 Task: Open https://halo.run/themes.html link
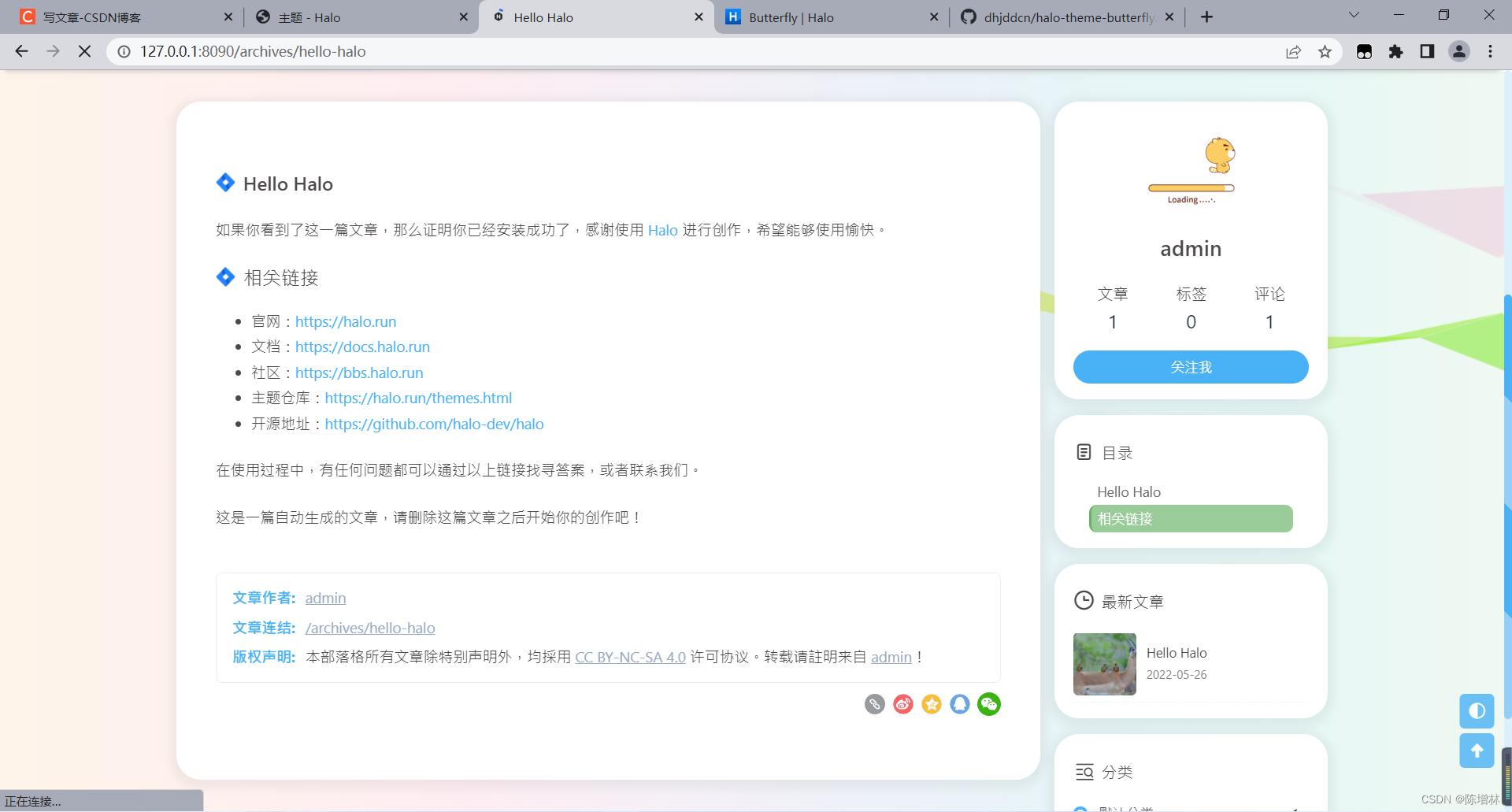point(418,398)
